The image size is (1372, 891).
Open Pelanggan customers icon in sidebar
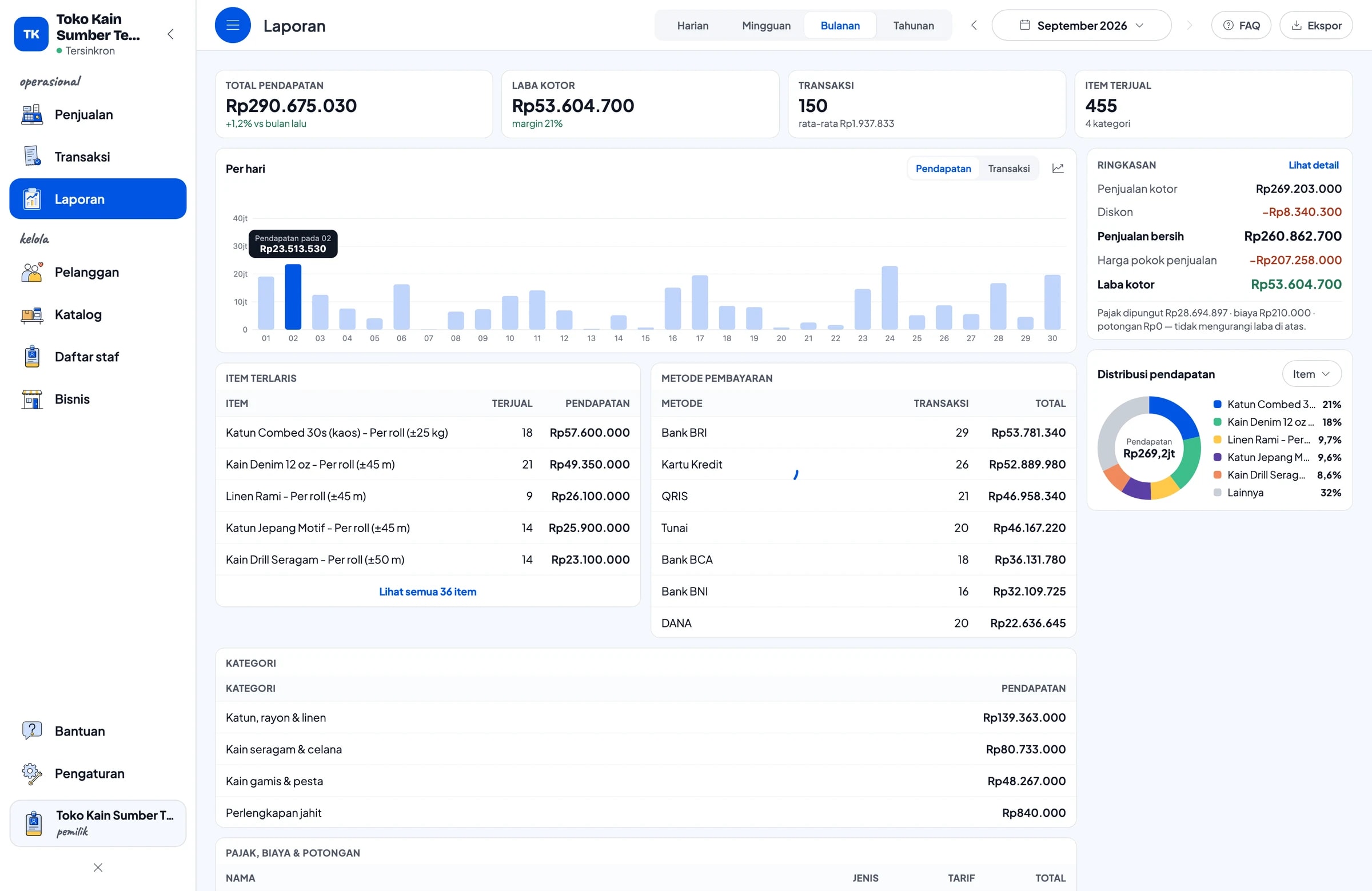(x=31, y=272)
